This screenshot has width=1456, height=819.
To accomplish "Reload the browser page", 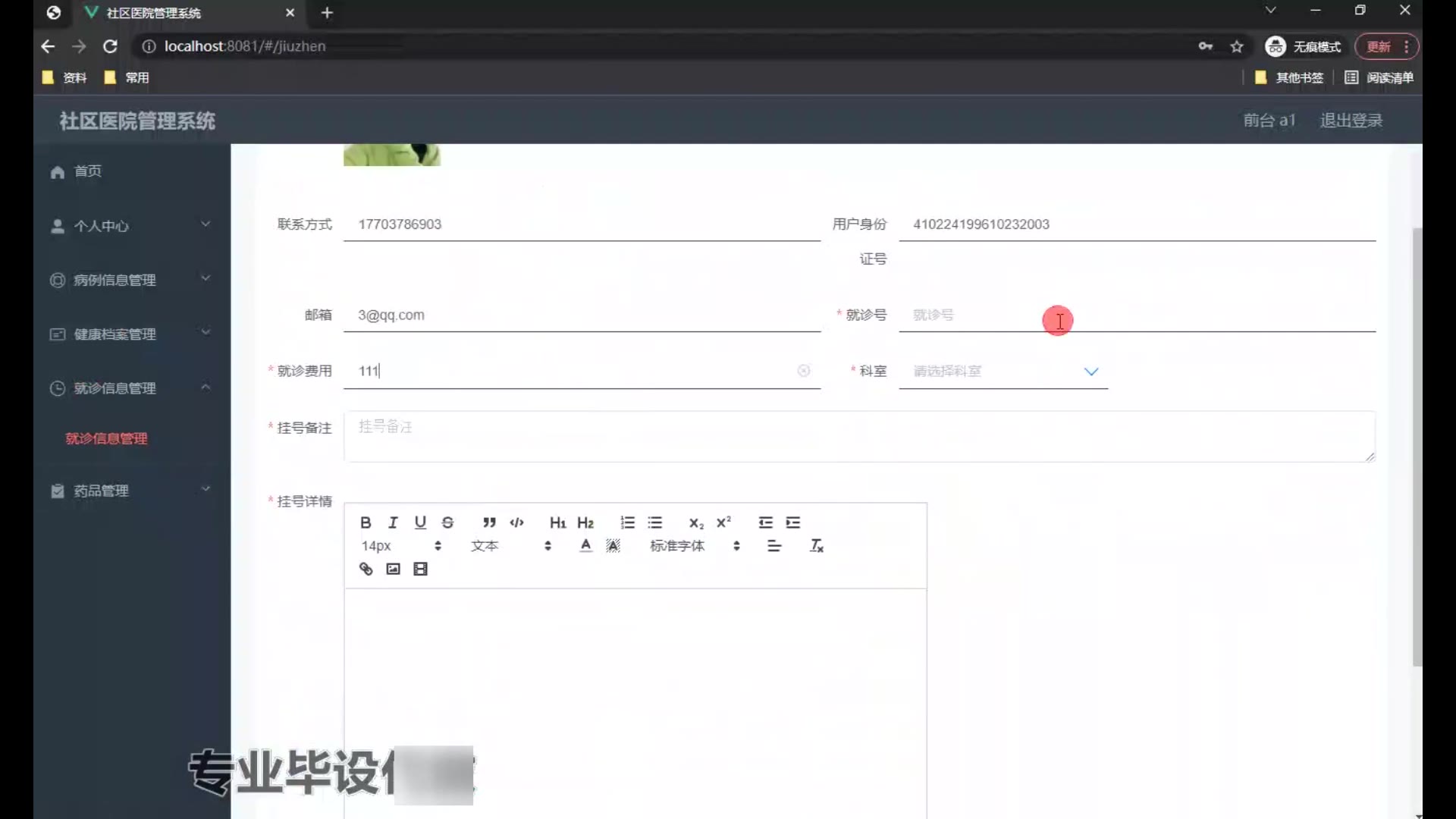I will click(x=110, y=46).
